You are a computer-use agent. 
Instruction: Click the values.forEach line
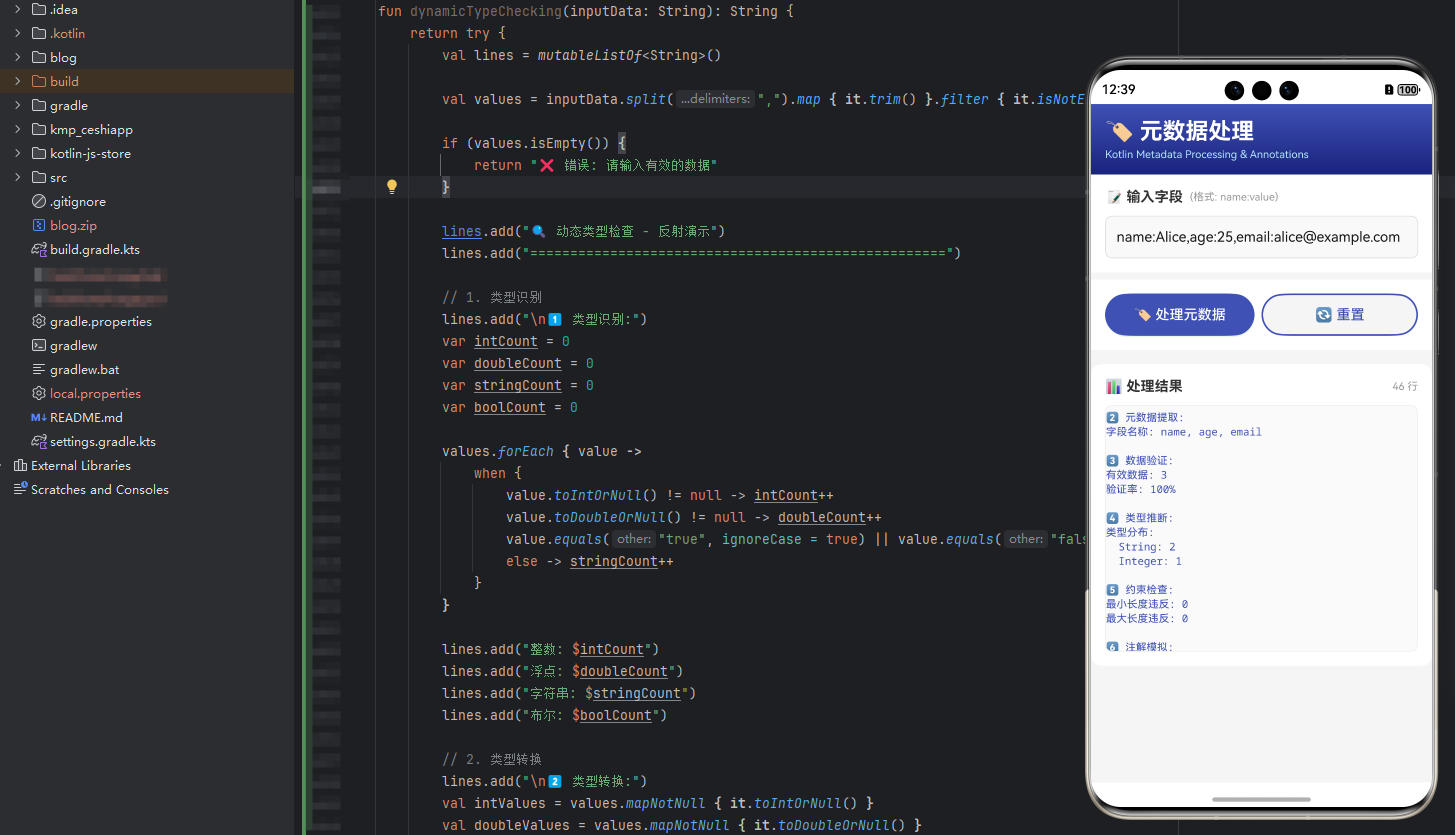point(542,451)
